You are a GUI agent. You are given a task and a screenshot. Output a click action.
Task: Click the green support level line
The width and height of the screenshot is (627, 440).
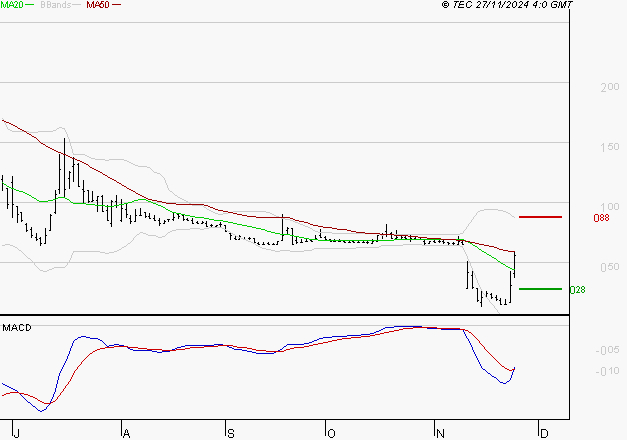tap(540, 289)
